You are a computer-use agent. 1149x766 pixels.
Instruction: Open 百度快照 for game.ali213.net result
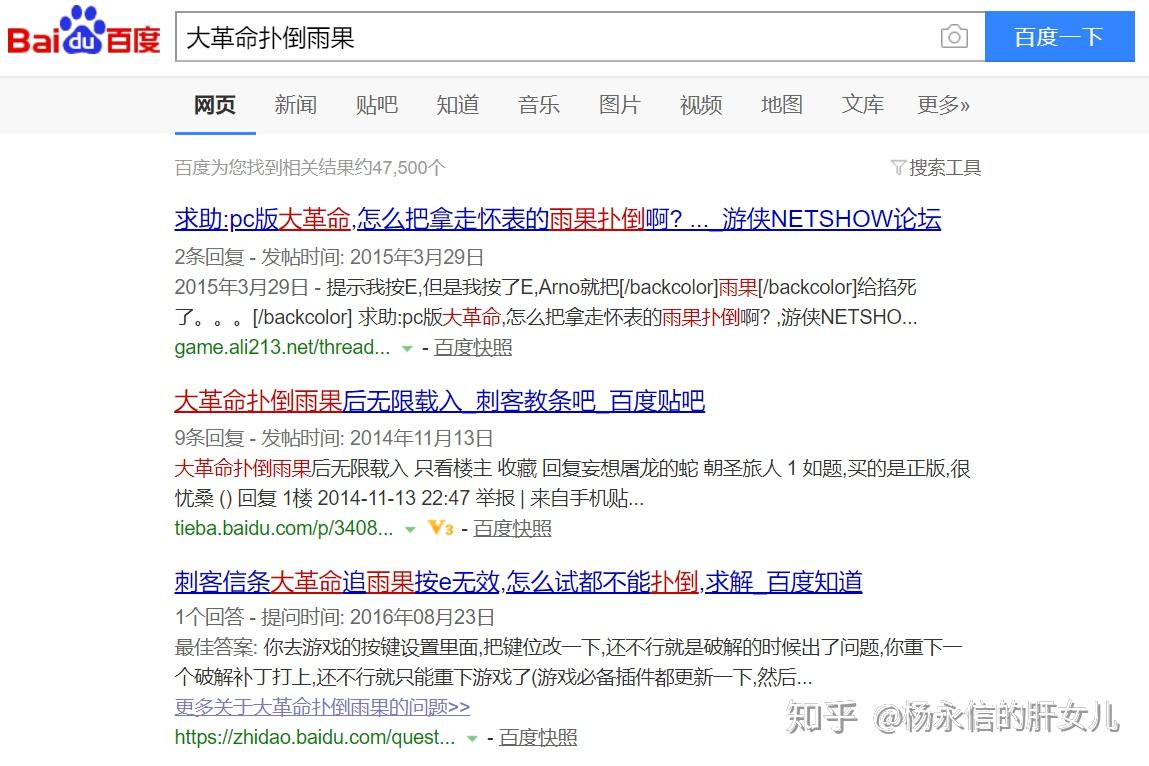pyautogui.click(x=473, y=347)
